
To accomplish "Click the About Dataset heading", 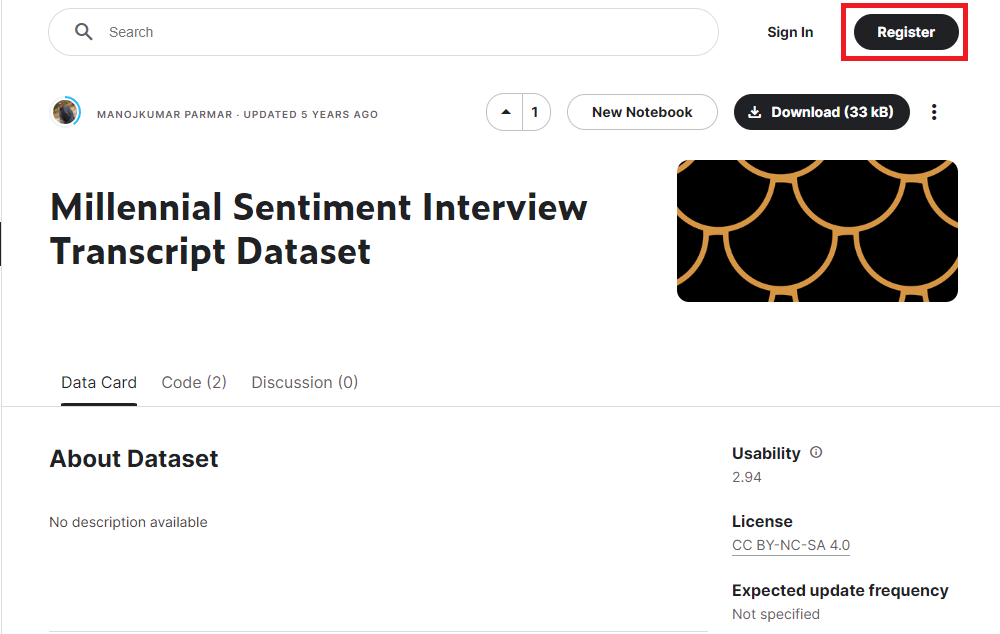I will coord(133,458).
